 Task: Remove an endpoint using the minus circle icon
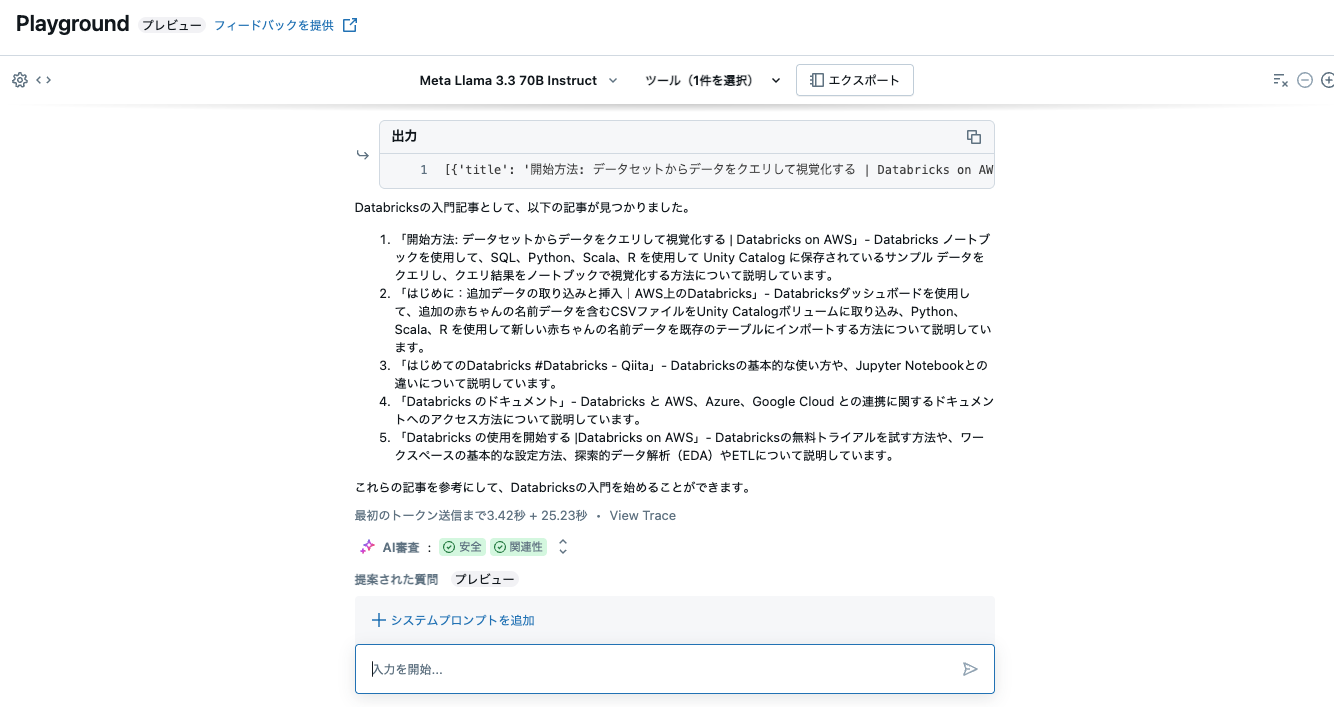(x=1305, y=80)
